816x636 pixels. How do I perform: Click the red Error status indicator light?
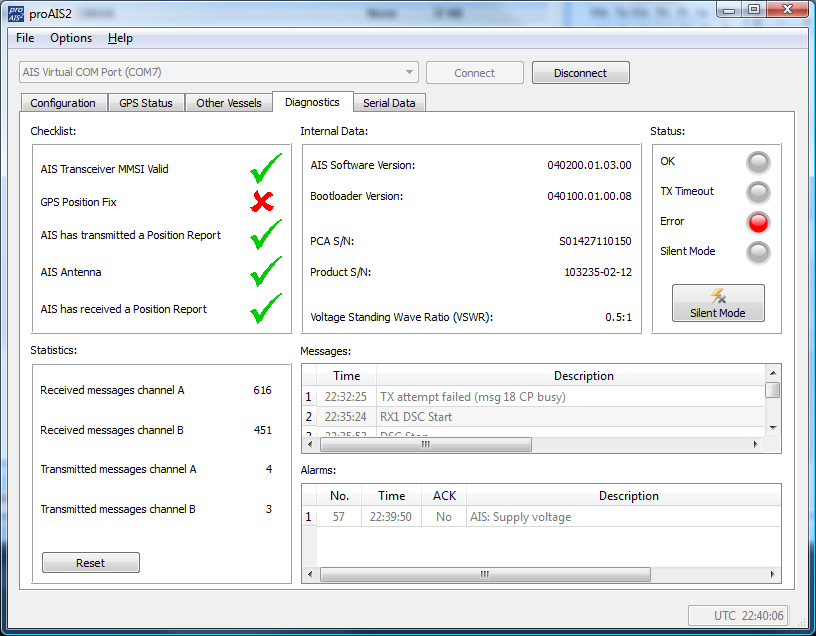pos(759,222)
